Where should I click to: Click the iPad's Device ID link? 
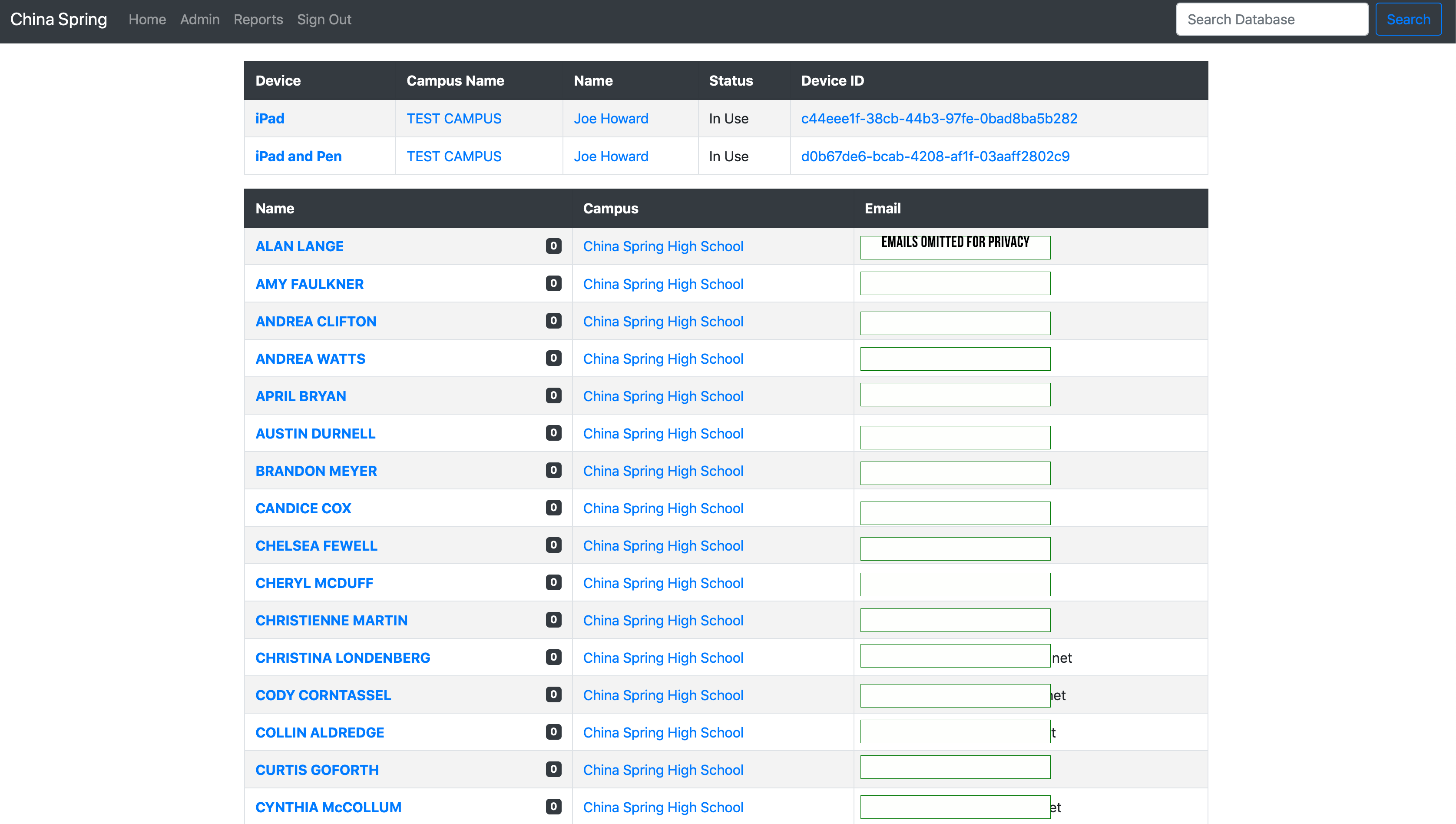tap(939, 118)
